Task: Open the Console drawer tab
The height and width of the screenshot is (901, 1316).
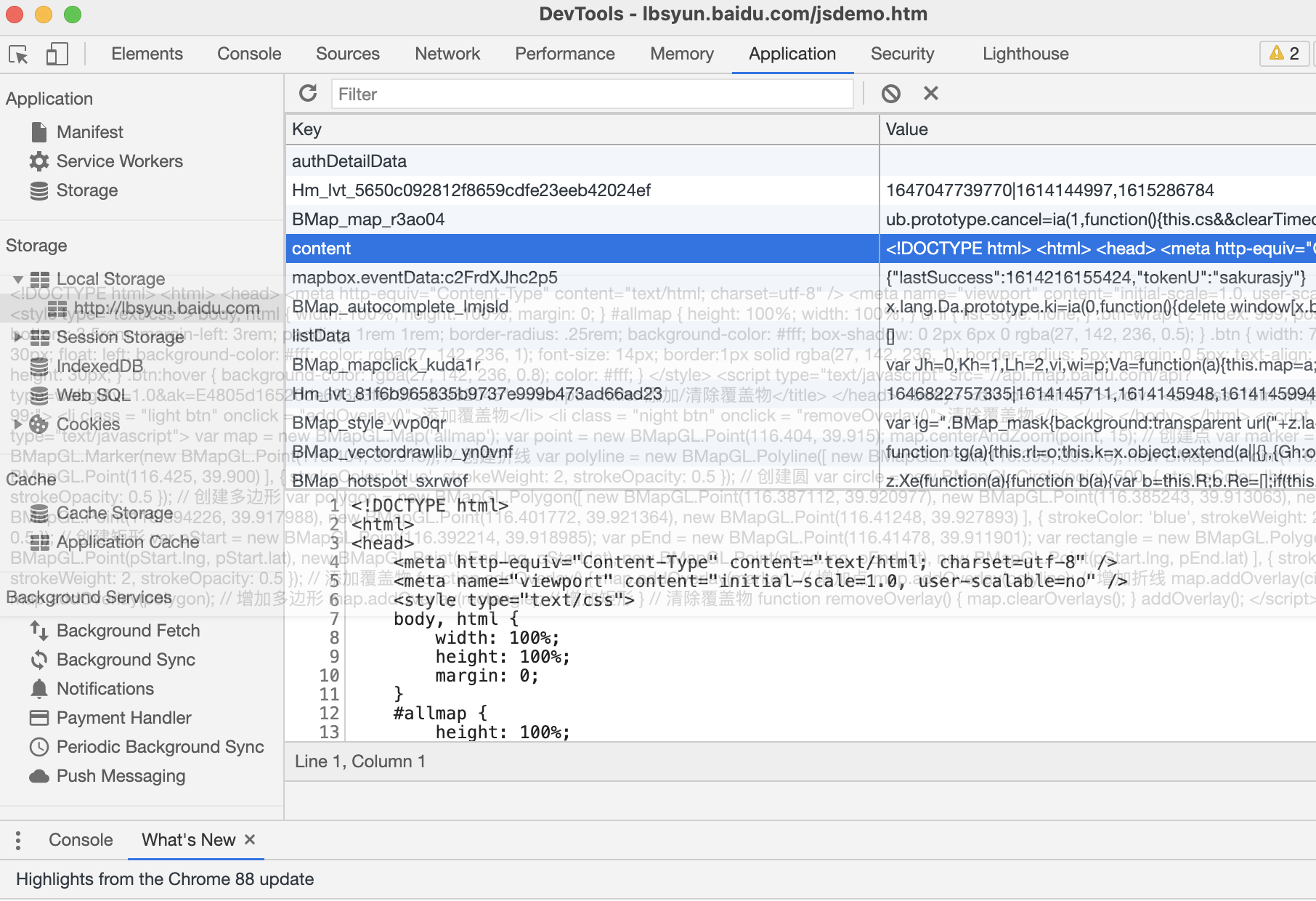Action: 81,840
